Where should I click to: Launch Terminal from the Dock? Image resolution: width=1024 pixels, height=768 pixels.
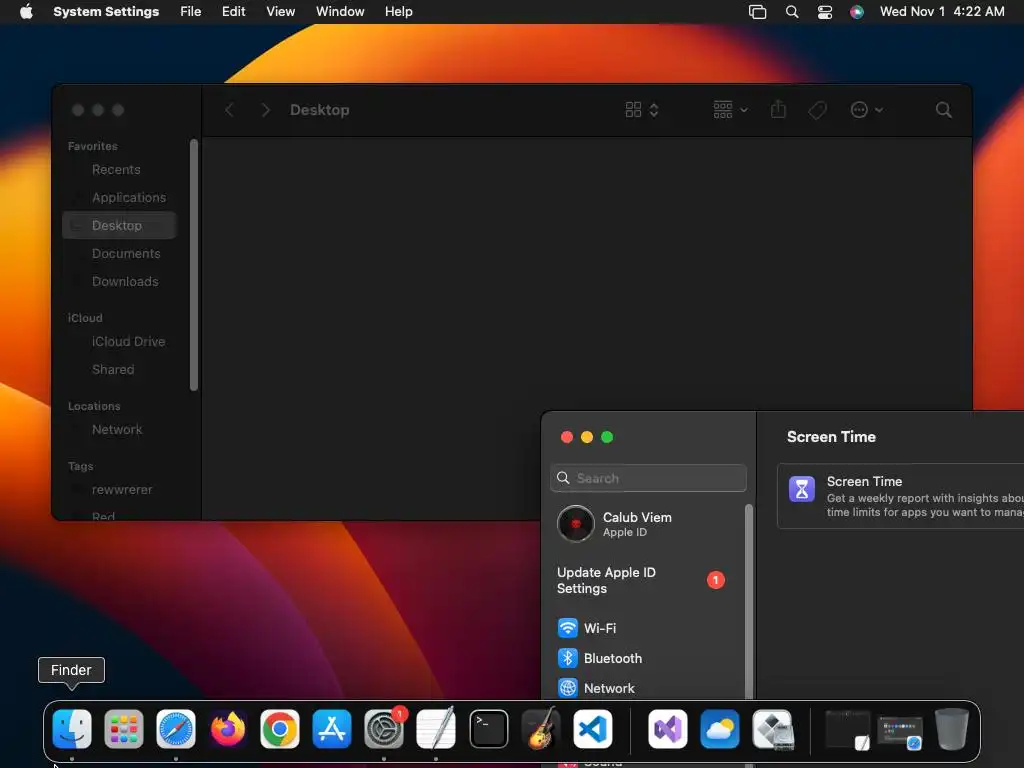488,729
